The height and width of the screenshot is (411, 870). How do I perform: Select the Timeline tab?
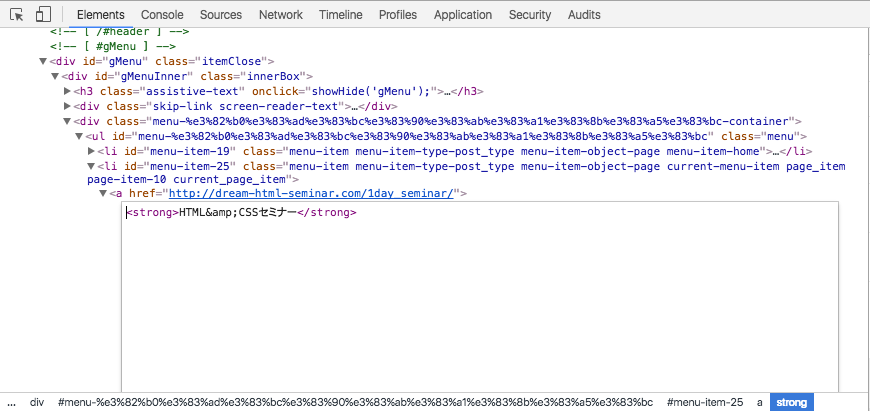pyautogui.click(x=341, y=15)
